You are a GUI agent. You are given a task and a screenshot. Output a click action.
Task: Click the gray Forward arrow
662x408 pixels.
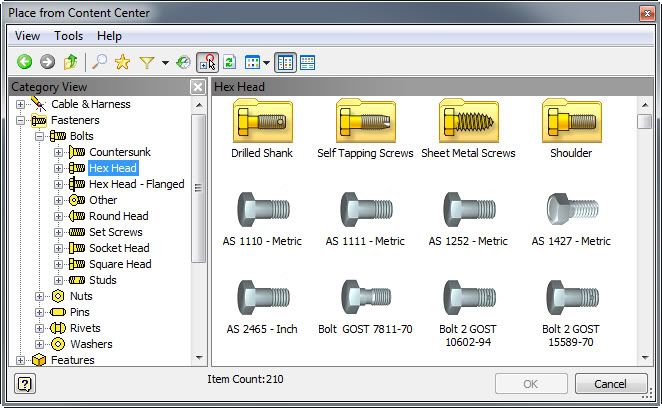click(47, 62)
